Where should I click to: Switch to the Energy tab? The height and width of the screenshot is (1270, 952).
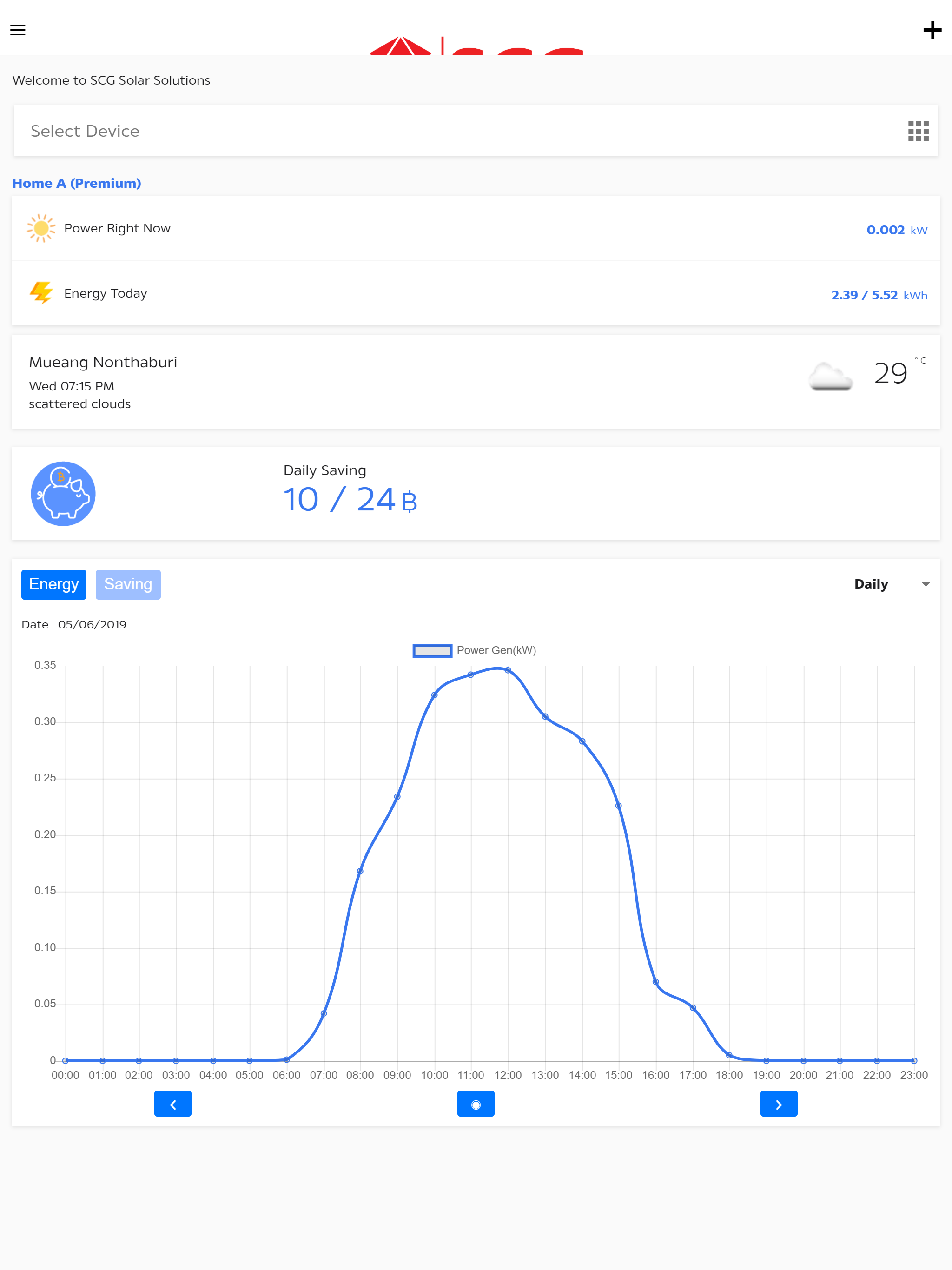54,584
